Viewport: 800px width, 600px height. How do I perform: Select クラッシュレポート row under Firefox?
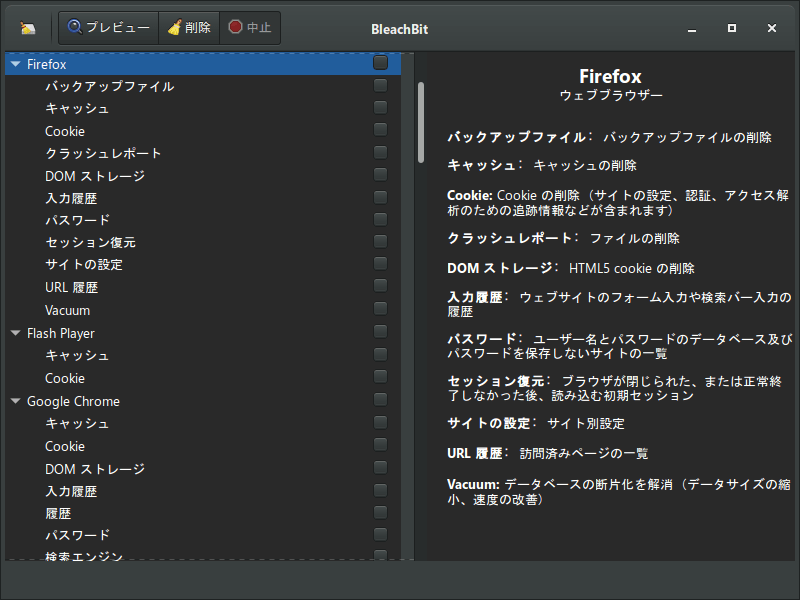tap(203, 153)
